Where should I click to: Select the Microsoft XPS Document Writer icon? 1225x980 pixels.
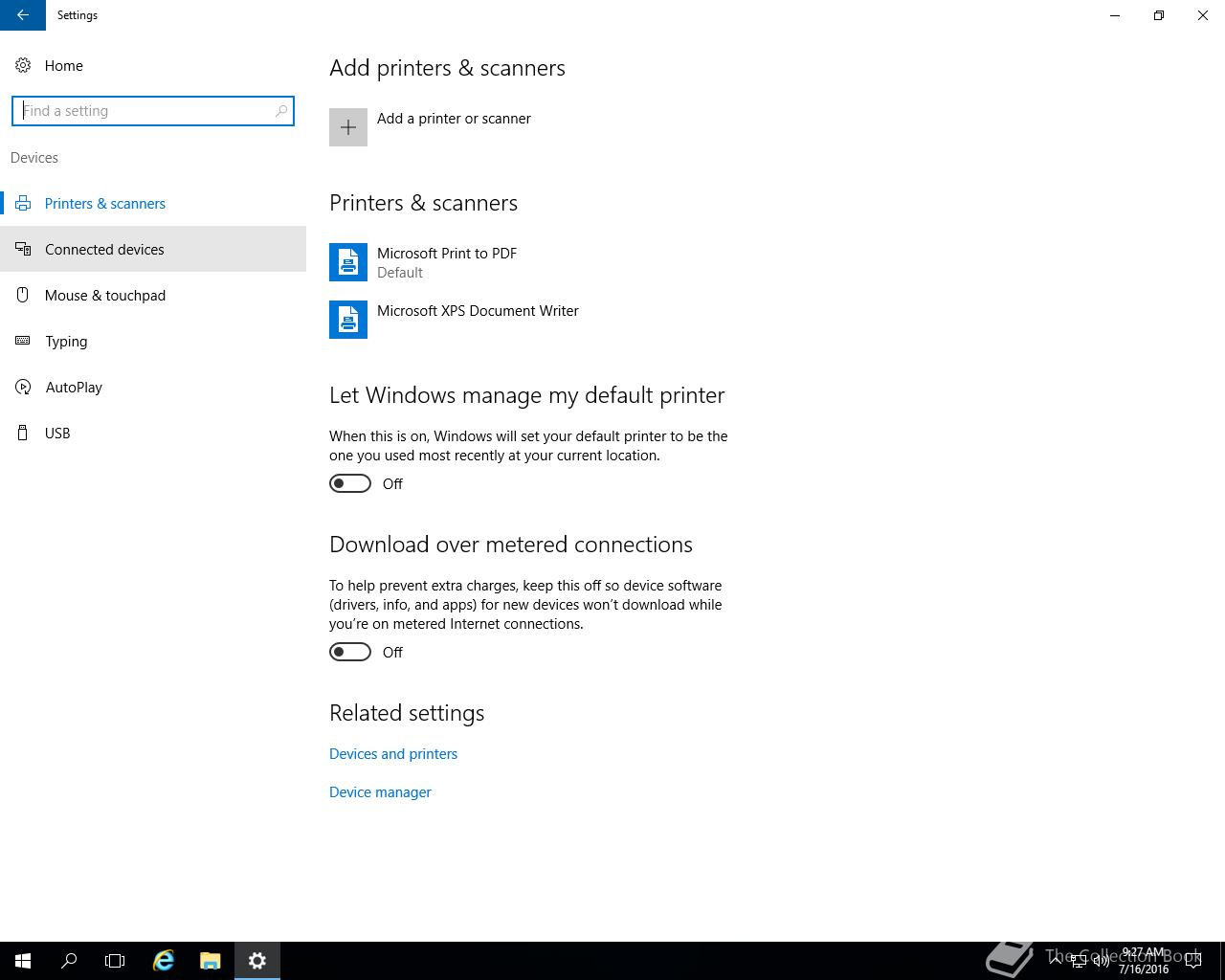[348, 320]
